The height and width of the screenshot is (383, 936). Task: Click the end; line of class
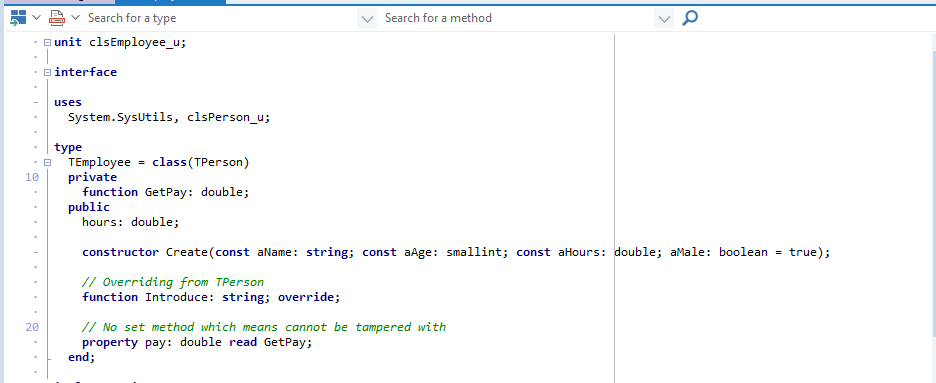(x=82, y=357)
